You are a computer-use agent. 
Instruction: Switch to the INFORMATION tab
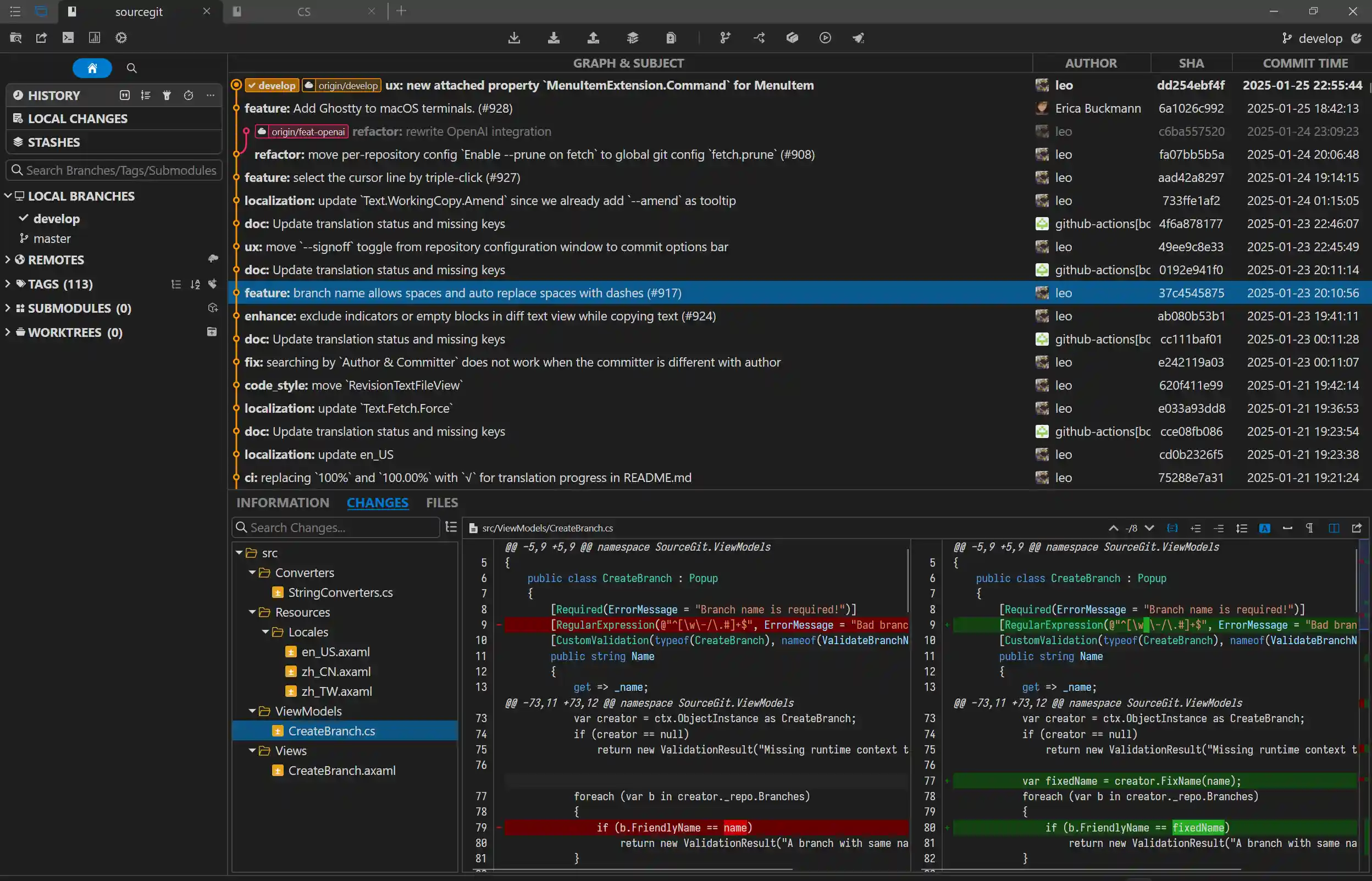click(x=283, y=502)
